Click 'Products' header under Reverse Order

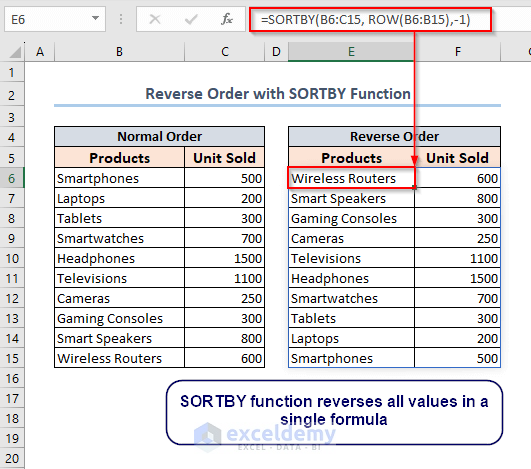click(352, 157)
